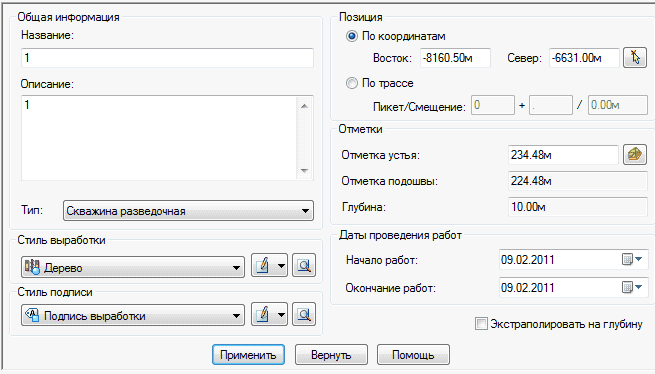Preview the Стиль подписи style via magnifier icon
655x374 pixels.
tap(304, 314)
